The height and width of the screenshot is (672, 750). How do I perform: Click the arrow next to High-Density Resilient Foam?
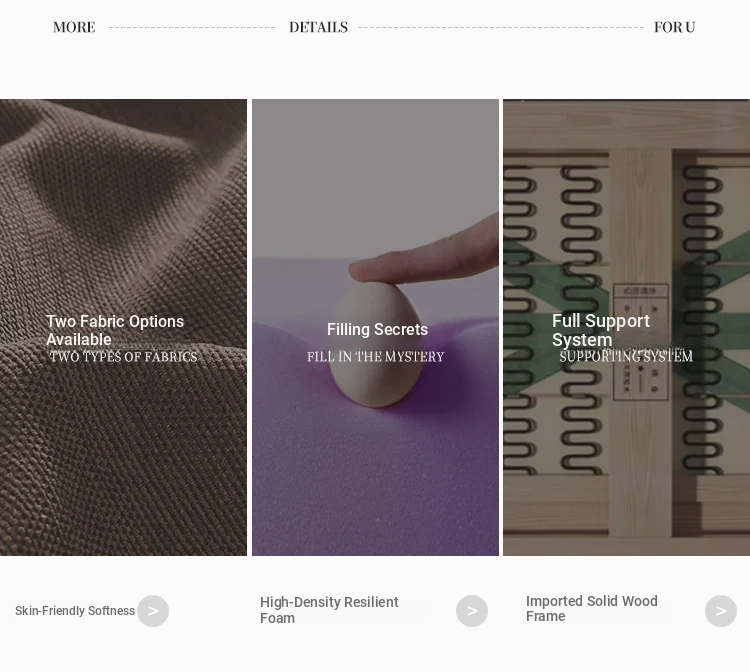coord(472,611)
